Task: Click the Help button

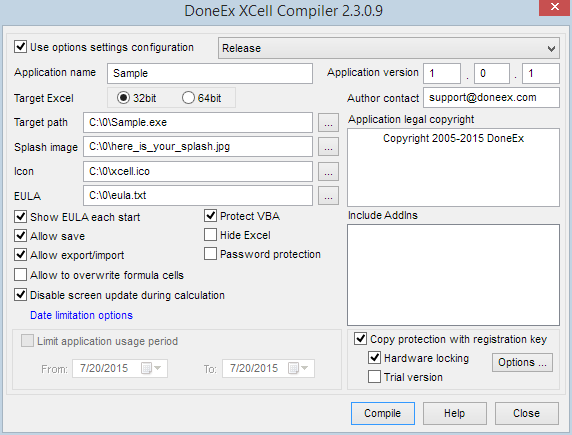Action: point(455,413)
